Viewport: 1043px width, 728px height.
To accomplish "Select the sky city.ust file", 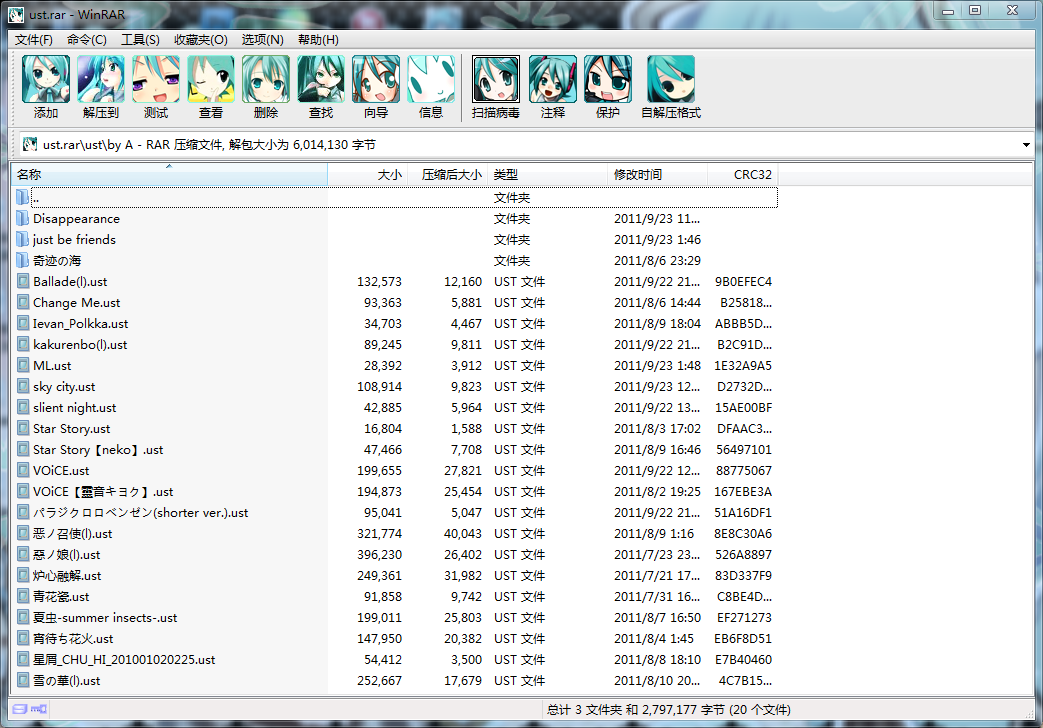I will pos(395,387).
